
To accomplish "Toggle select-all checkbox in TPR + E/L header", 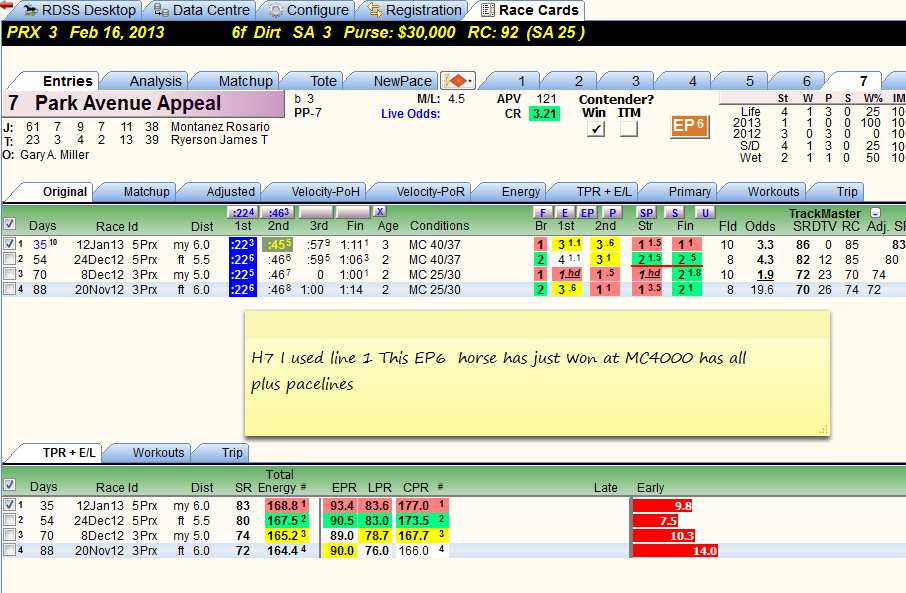I will click(x=9, y=485).
